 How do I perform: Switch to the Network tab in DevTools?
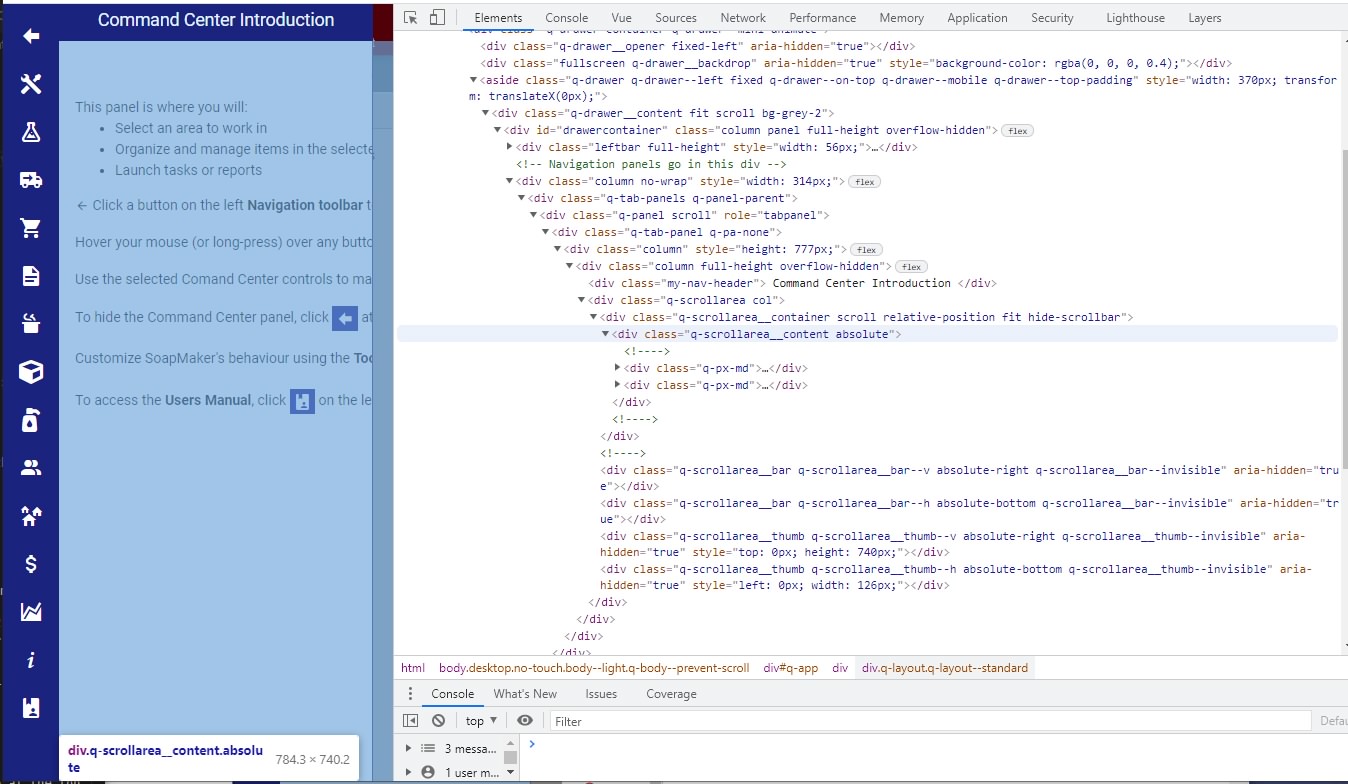[x=742, y=17]
